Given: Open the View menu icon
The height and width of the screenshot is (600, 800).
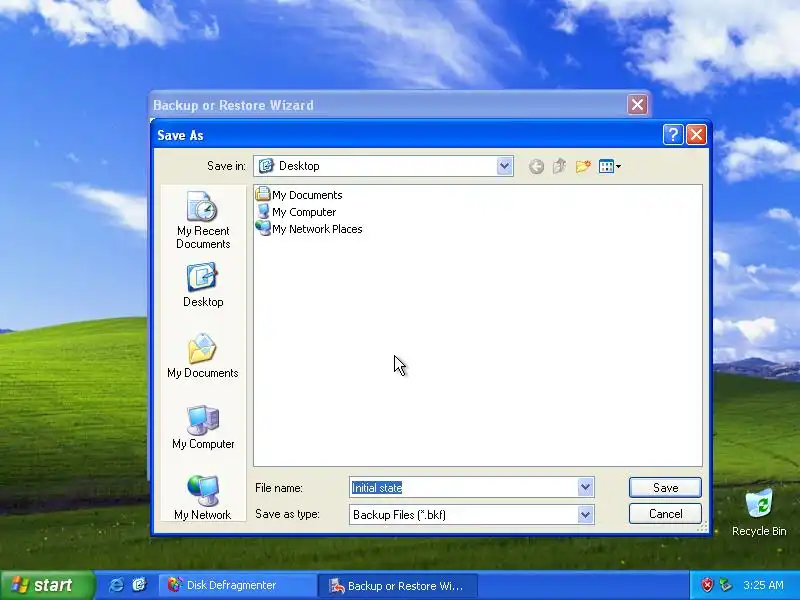Looking at the screenshot, I should [x=609, y=166].
